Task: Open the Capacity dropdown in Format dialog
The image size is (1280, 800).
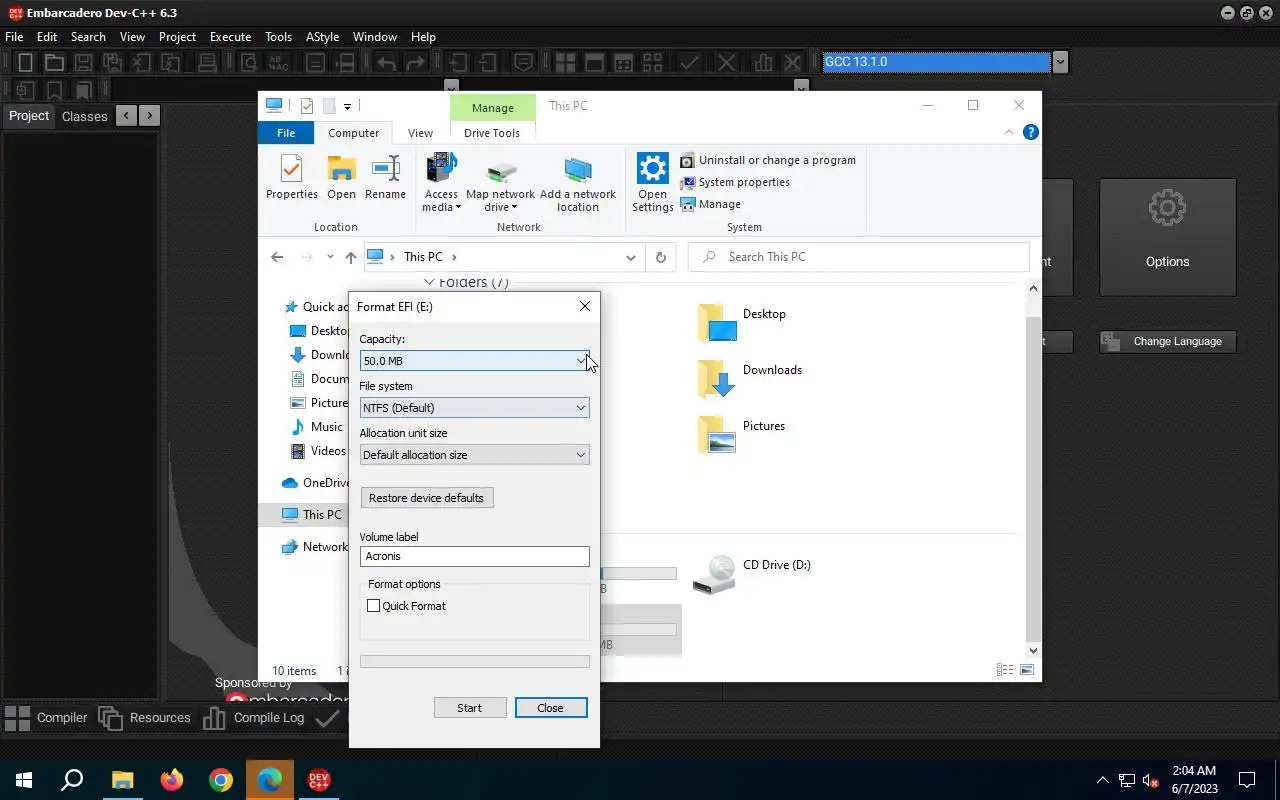Action: pos(474,361)
